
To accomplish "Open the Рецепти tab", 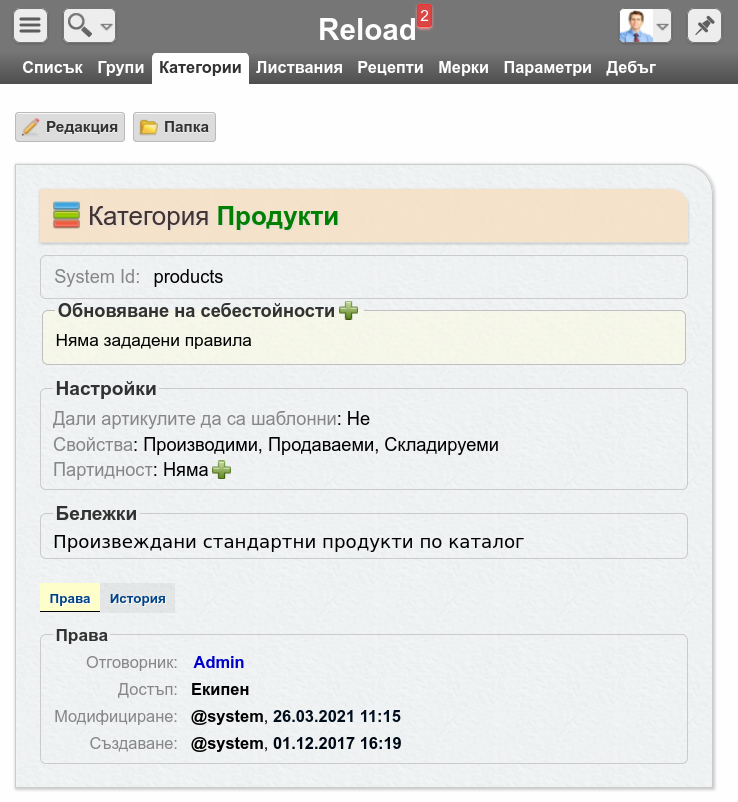I will pos(390,68).
